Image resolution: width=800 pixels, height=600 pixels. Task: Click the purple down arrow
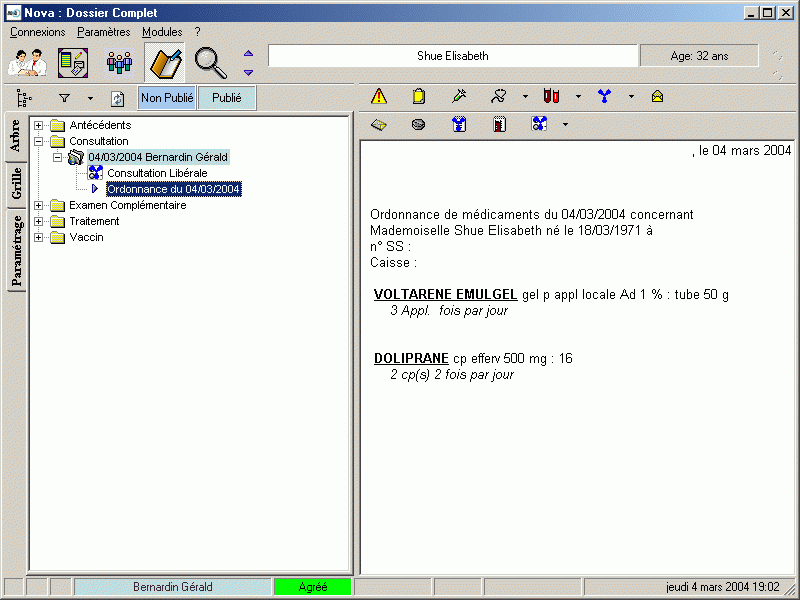248,72
